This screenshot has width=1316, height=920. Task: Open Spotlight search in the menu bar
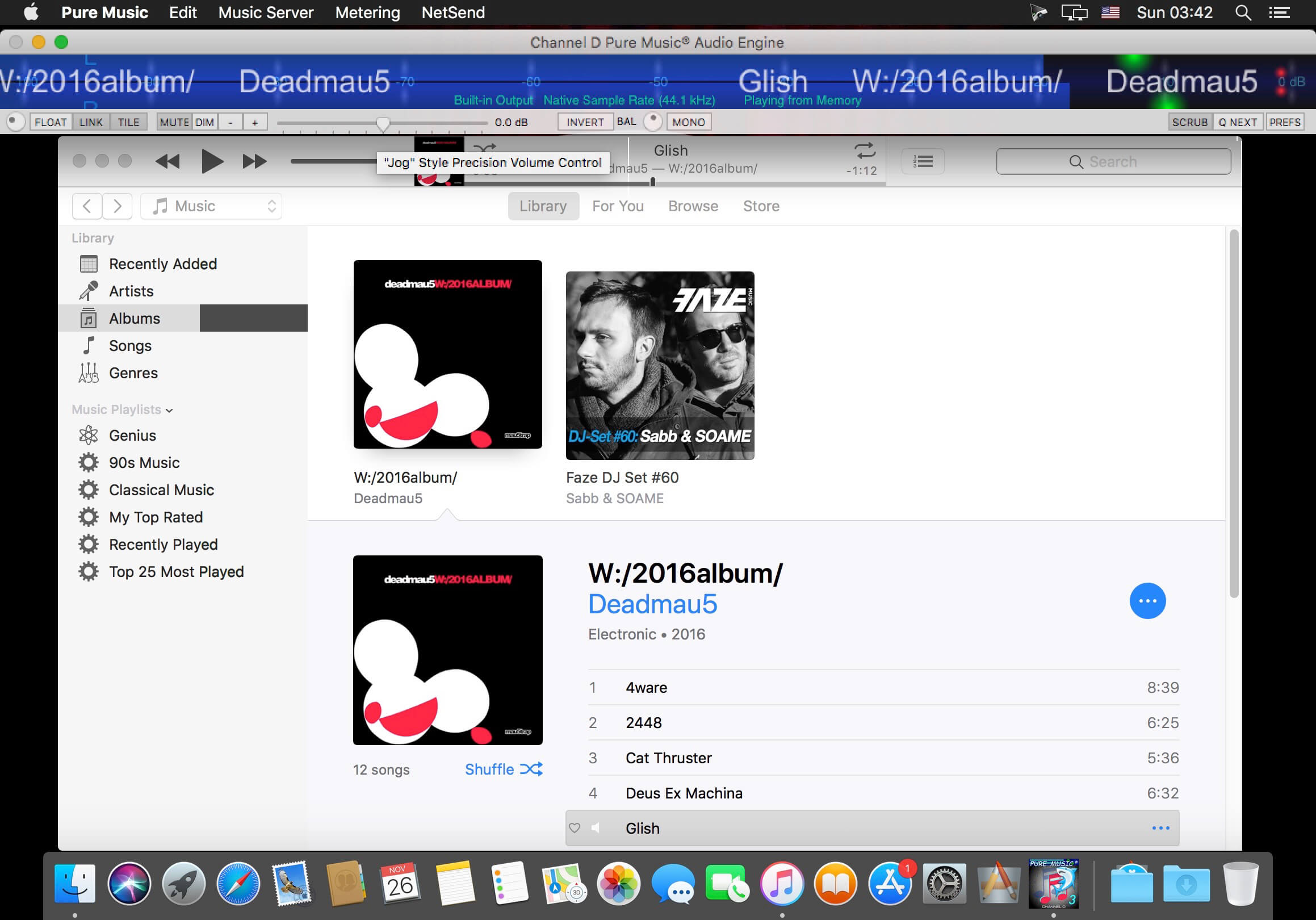tap(1243, 12)
